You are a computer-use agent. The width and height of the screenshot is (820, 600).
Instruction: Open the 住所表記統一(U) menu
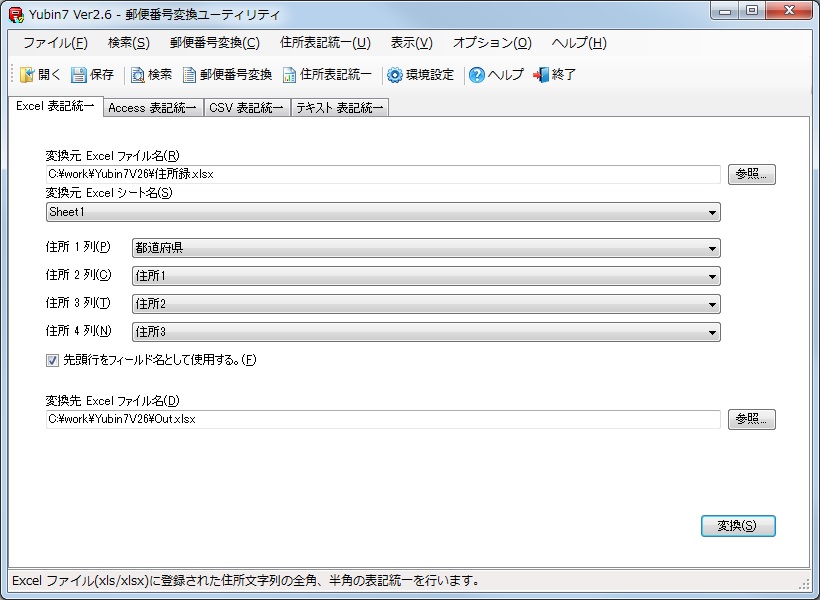point(325,43)
